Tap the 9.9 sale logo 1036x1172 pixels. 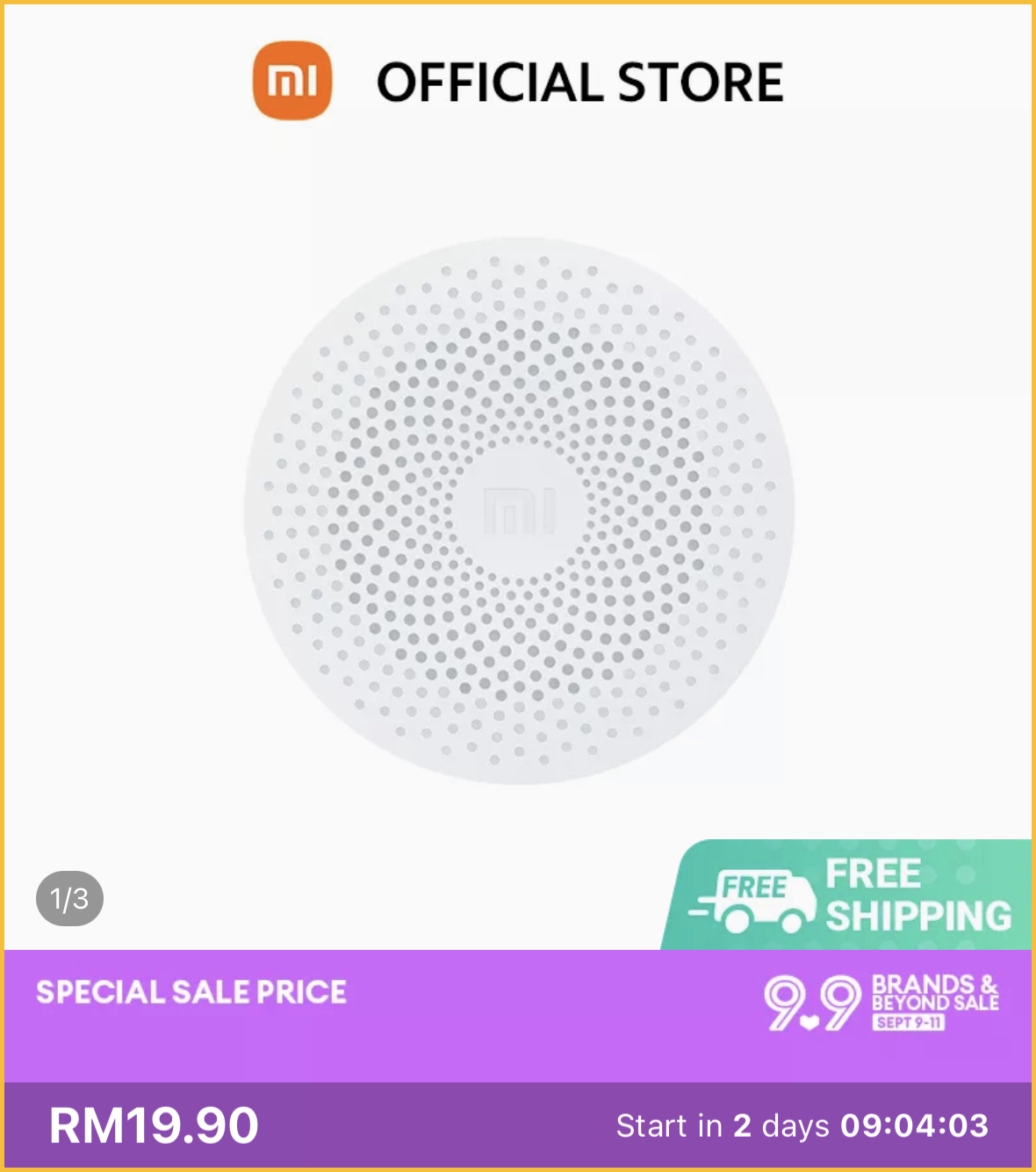click(x=812, y=1003)
